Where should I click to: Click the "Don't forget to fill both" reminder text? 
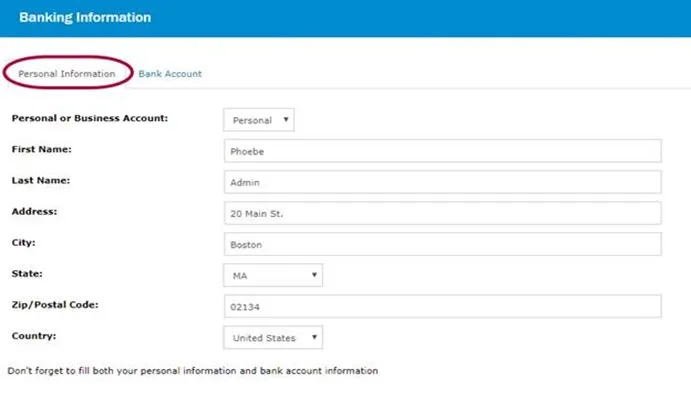(x=193, y=371)
